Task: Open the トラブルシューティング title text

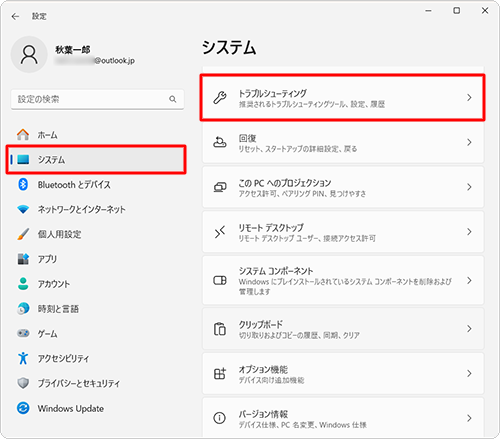Action: pos(272,93)
